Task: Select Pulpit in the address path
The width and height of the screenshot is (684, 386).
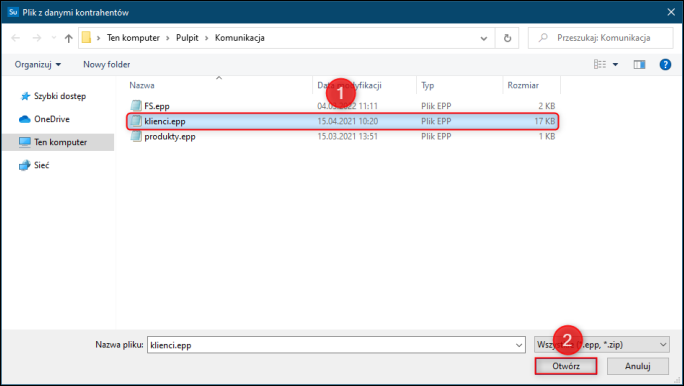Action: (x=187, y=38)
